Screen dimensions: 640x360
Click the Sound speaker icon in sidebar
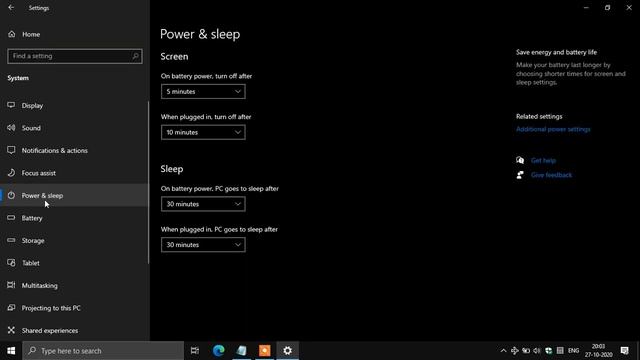[11, 128]
